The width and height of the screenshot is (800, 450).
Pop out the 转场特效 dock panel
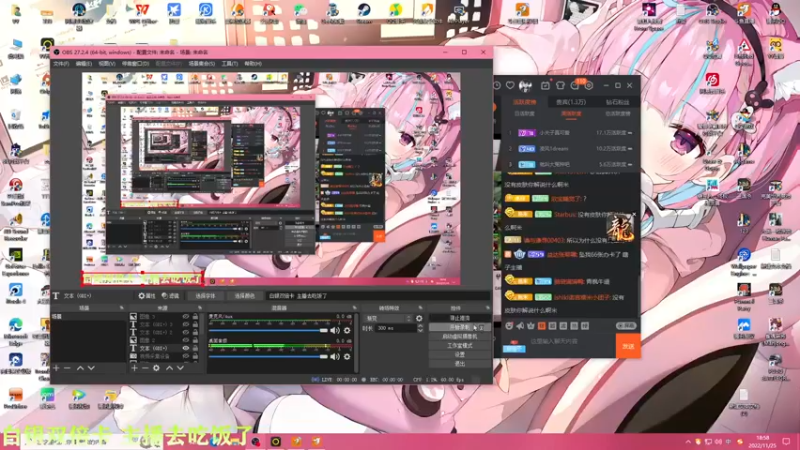[x=421, y=308]
